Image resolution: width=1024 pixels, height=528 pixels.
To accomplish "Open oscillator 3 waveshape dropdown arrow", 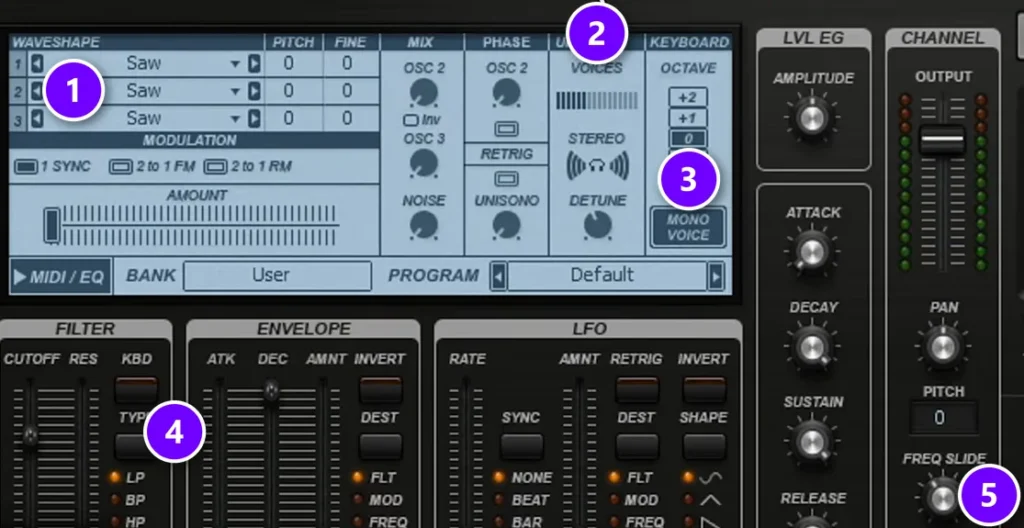I will pyautogui.click(x=235, y=119).
